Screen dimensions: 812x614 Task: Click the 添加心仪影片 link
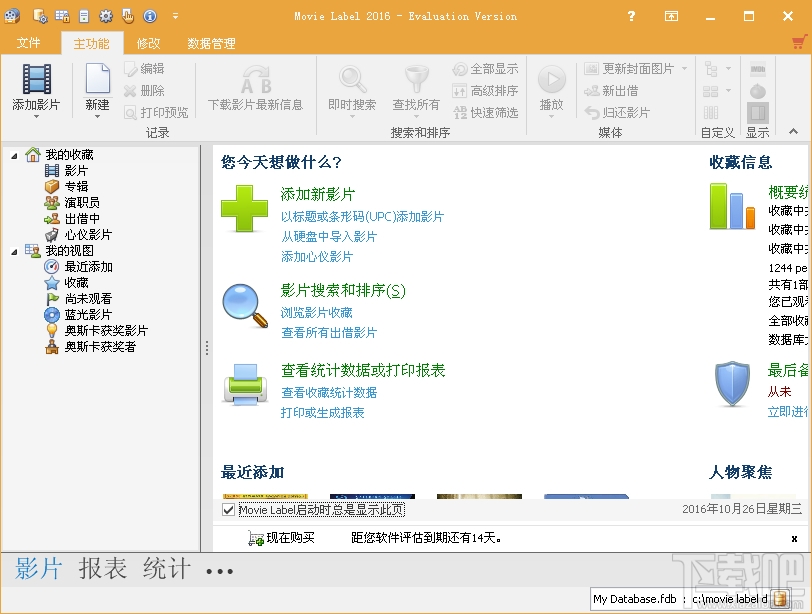pyautogui.click(x=317, y=257)
